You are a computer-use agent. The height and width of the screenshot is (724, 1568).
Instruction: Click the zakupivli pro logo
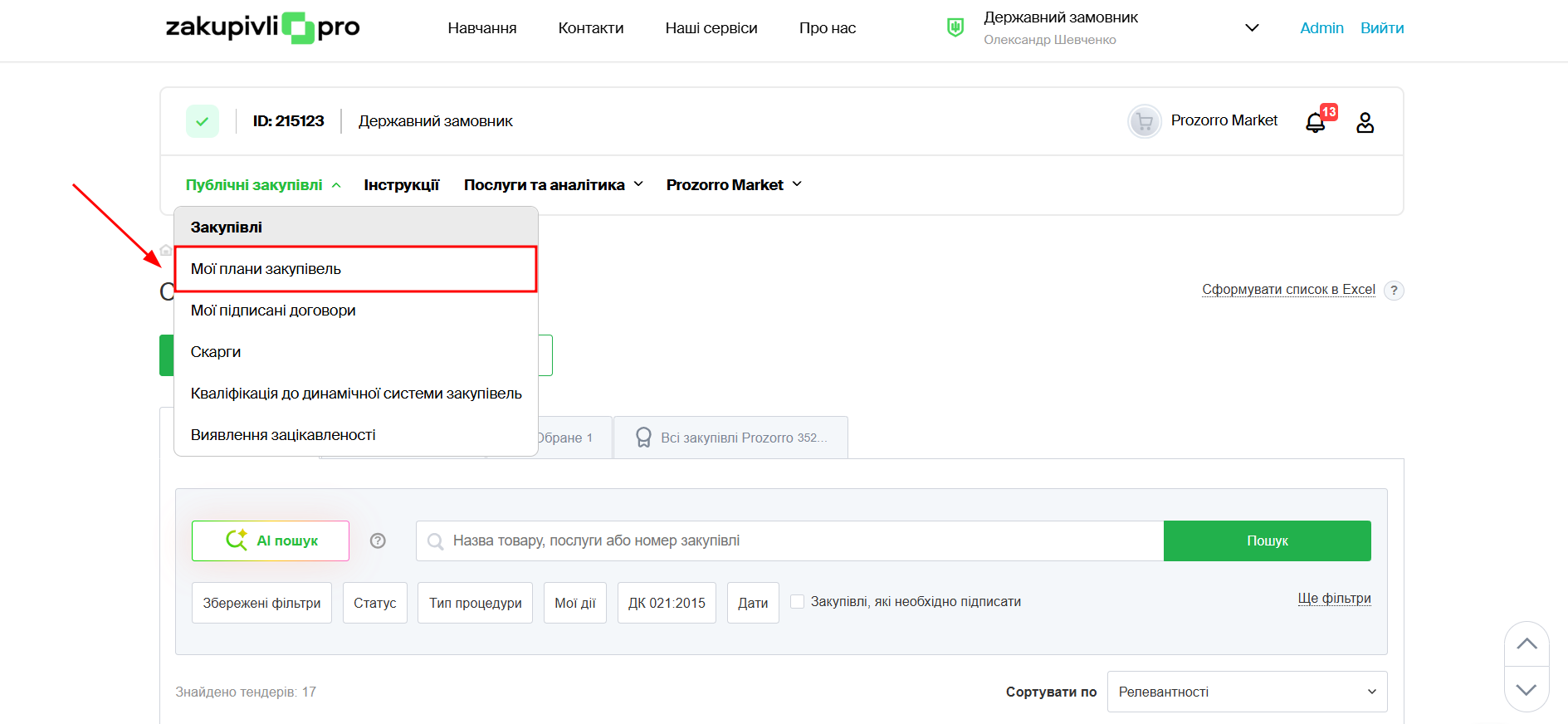262,27
